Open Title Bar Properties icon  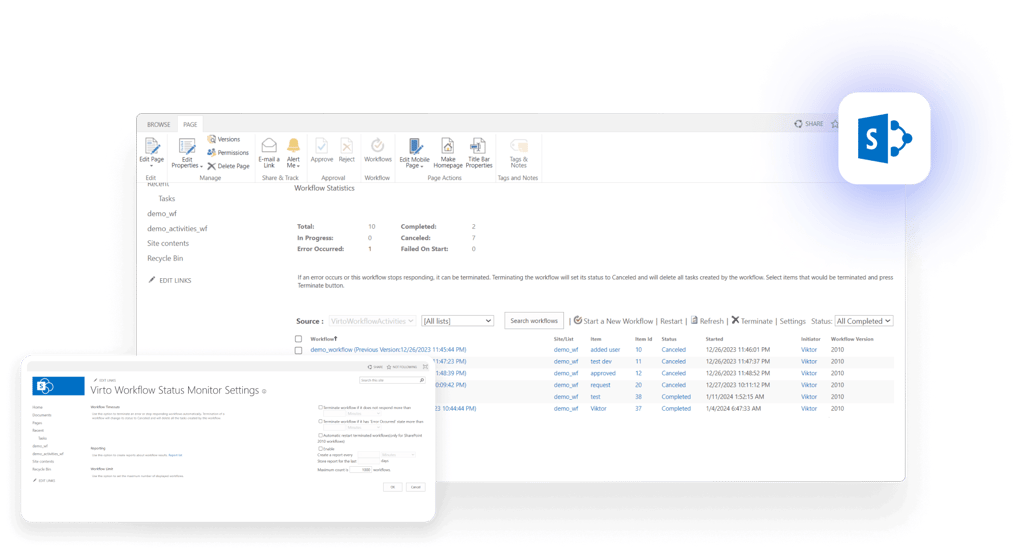(478, 146)
